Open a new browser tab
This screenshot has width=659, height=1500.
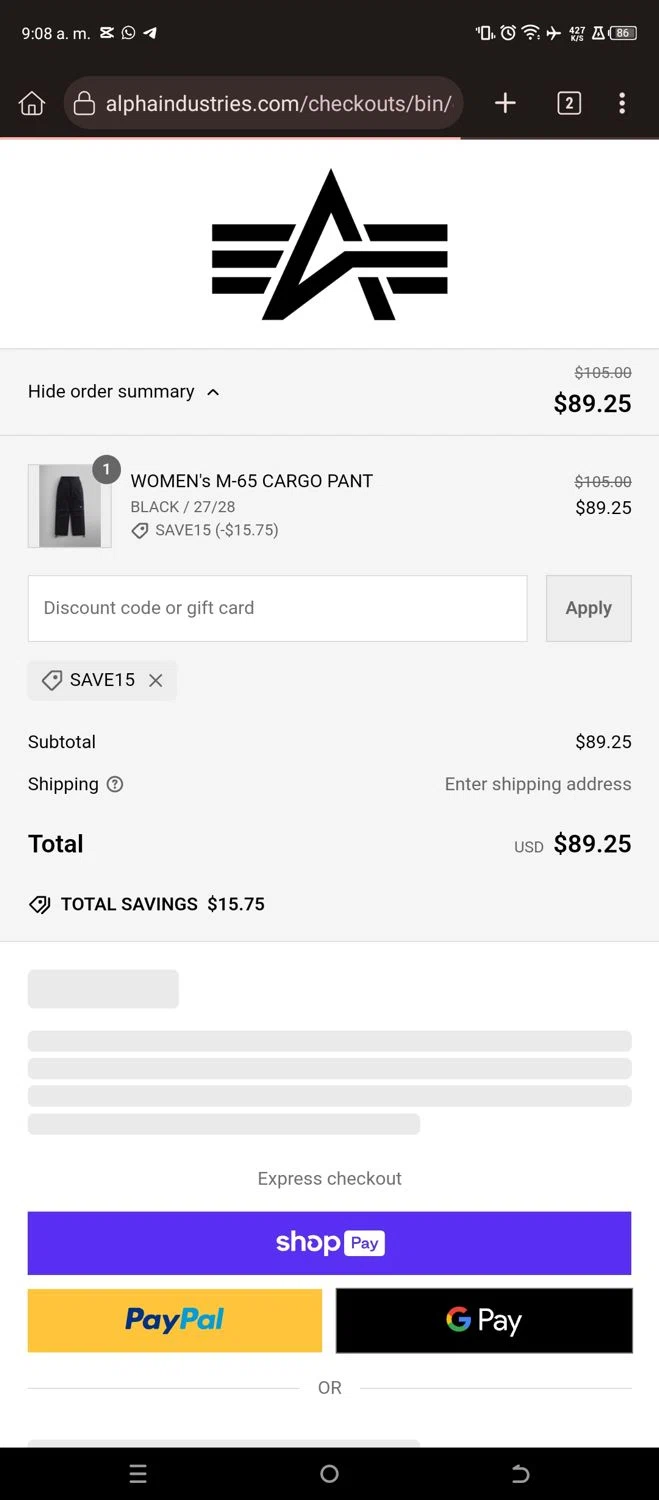tap(505, 103)
